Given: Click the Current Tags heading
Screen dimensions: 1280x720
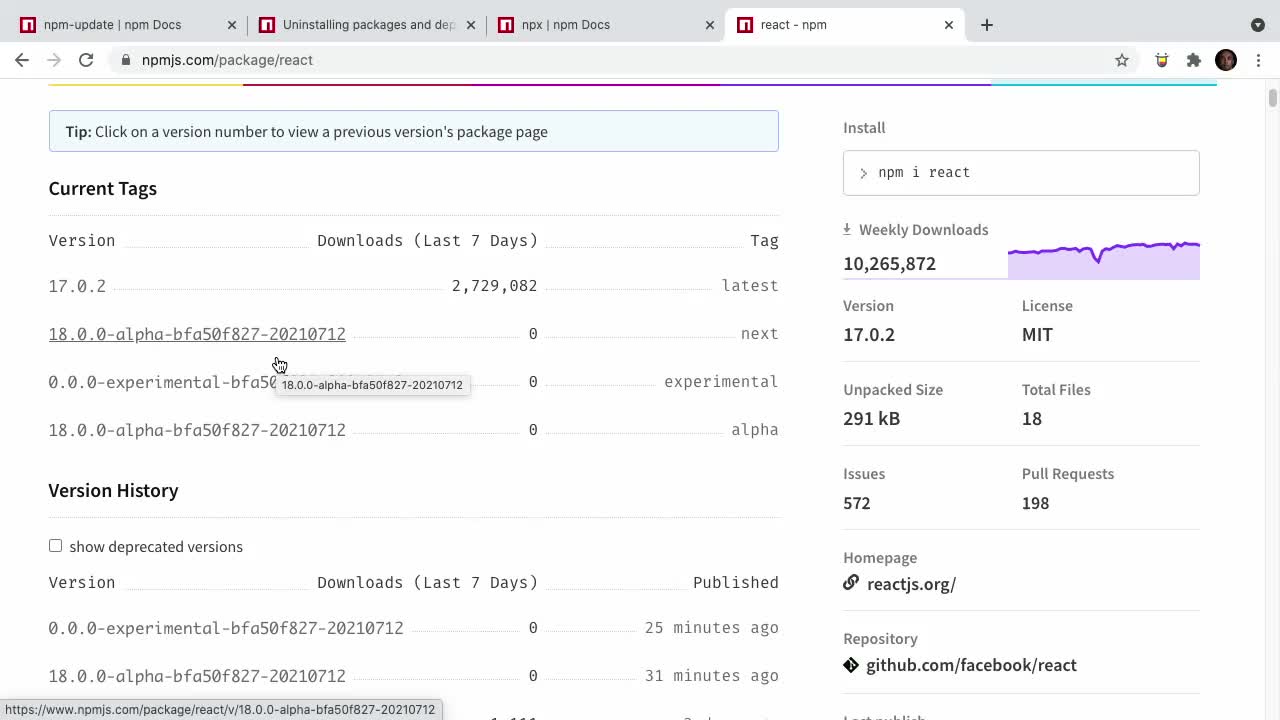Looking at the screenshot, I should pyautogui.click(x=103, y=188).
